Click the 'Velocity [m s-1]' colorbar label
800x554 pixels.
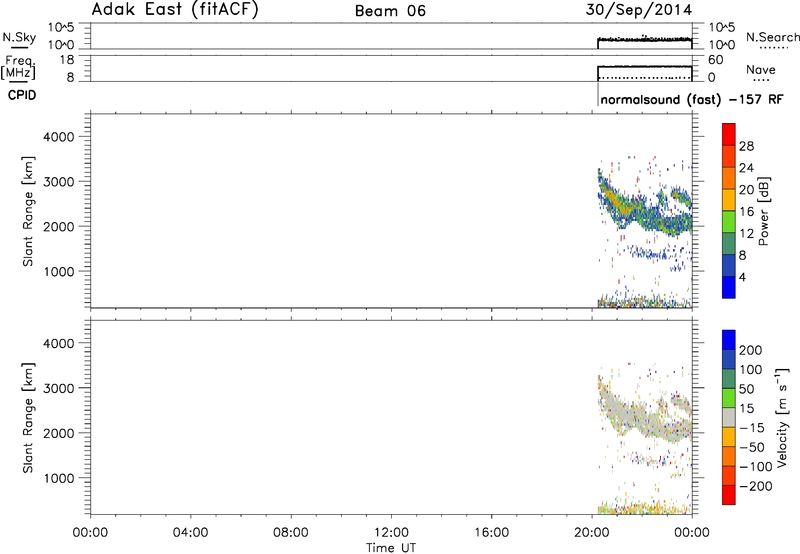[x=783, y=417]
